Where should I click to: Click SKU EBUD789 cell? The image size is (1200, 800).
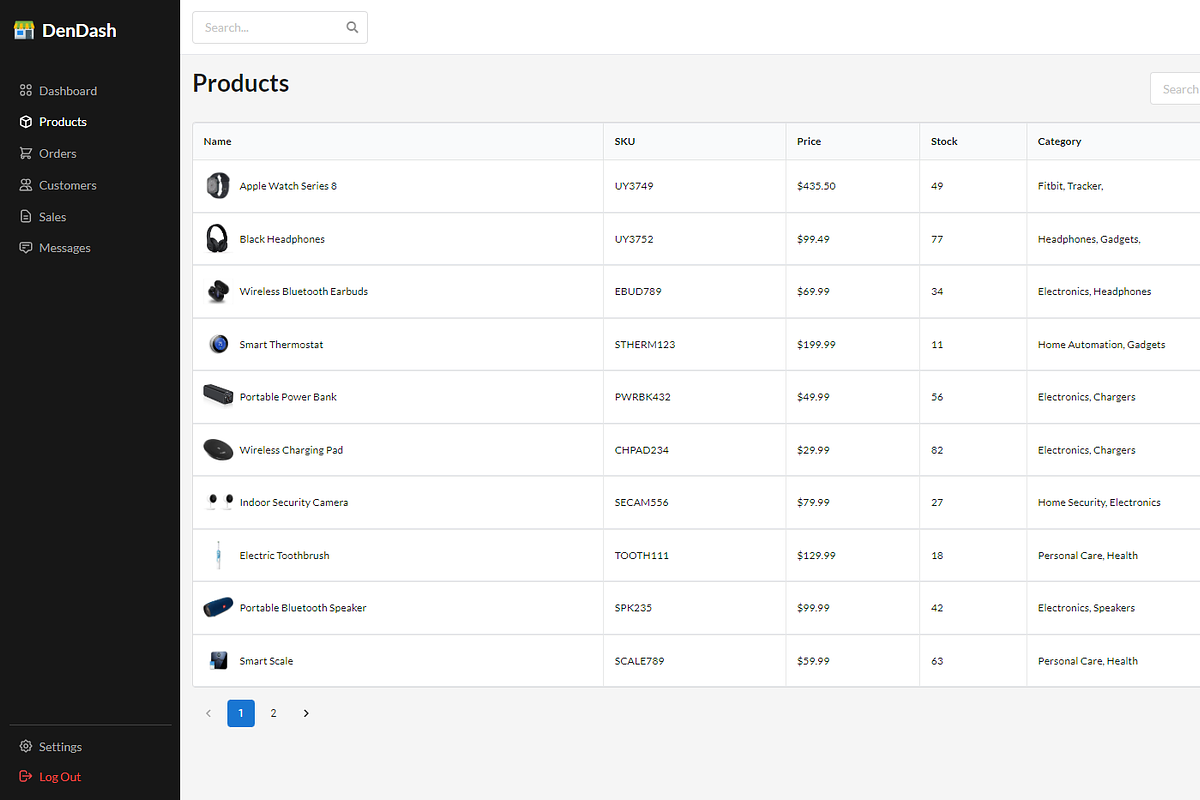pos(638,292)
